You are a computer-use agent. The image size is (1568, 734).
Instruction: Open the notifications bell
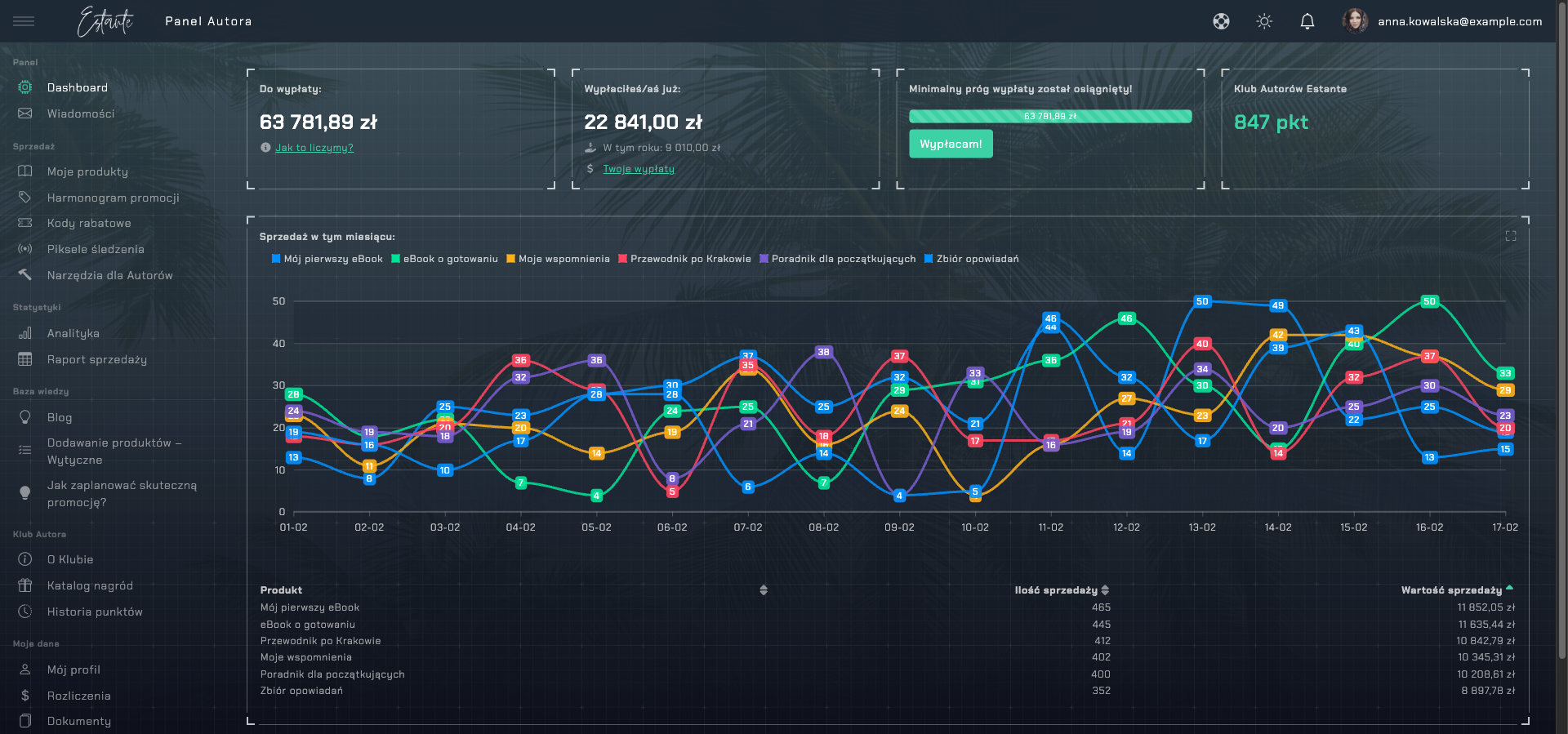[x=1307, y=21]
